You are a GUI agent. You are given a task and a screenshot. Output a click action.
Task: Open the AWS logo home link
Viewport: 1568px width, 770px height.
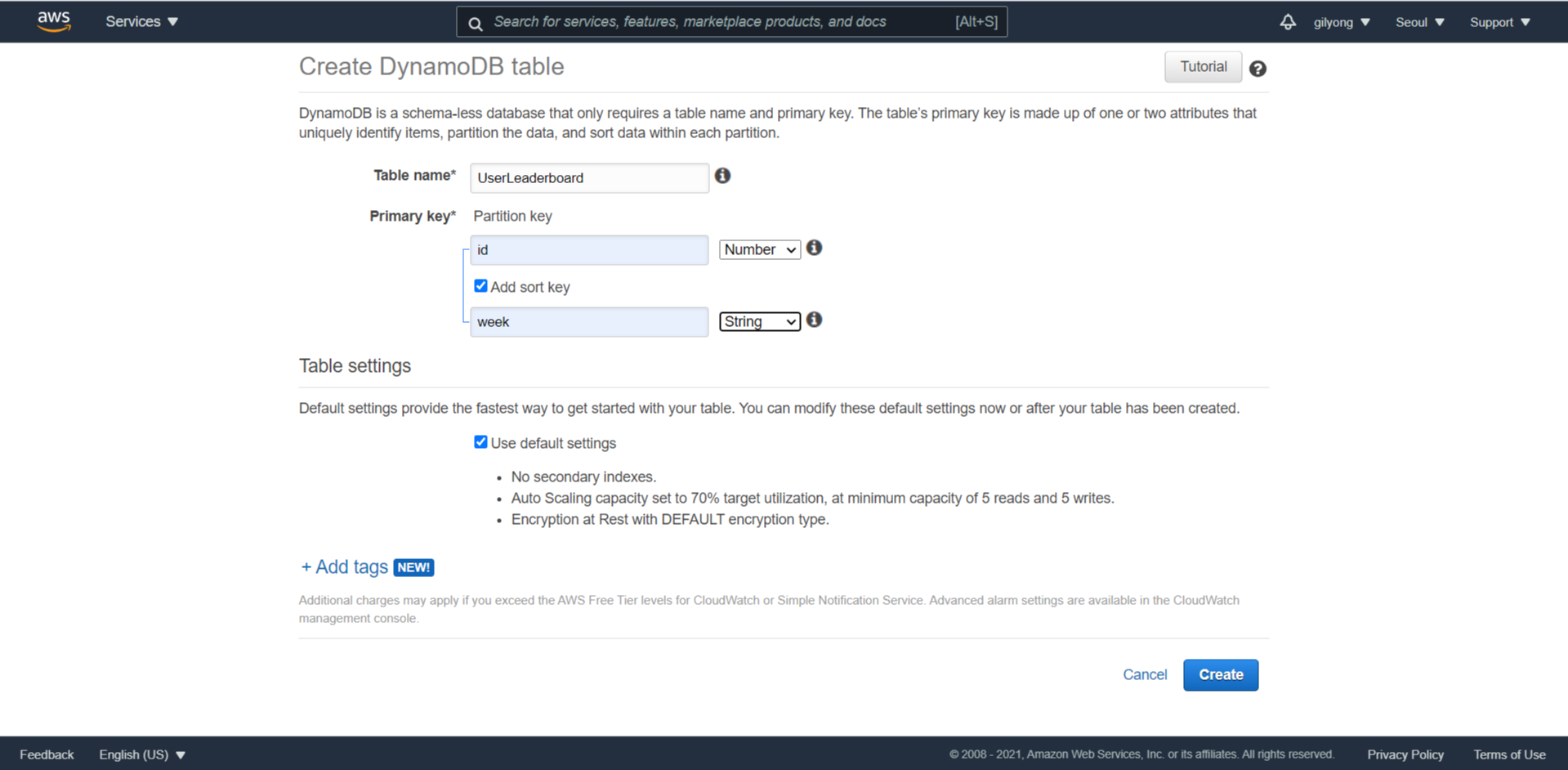pos(54,21)
